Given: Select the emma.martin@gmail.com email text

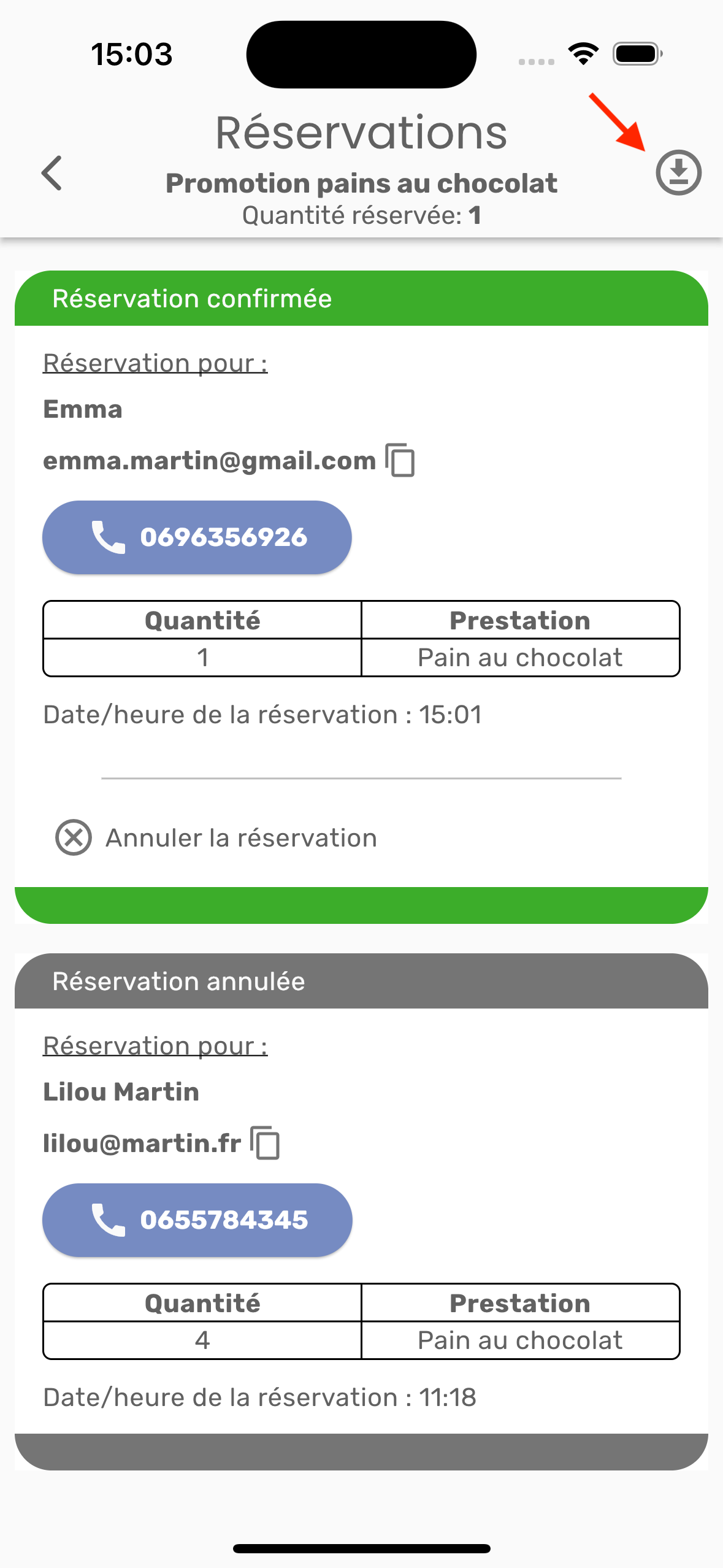Looking at the screenshot, I should (x=209, y=461).
